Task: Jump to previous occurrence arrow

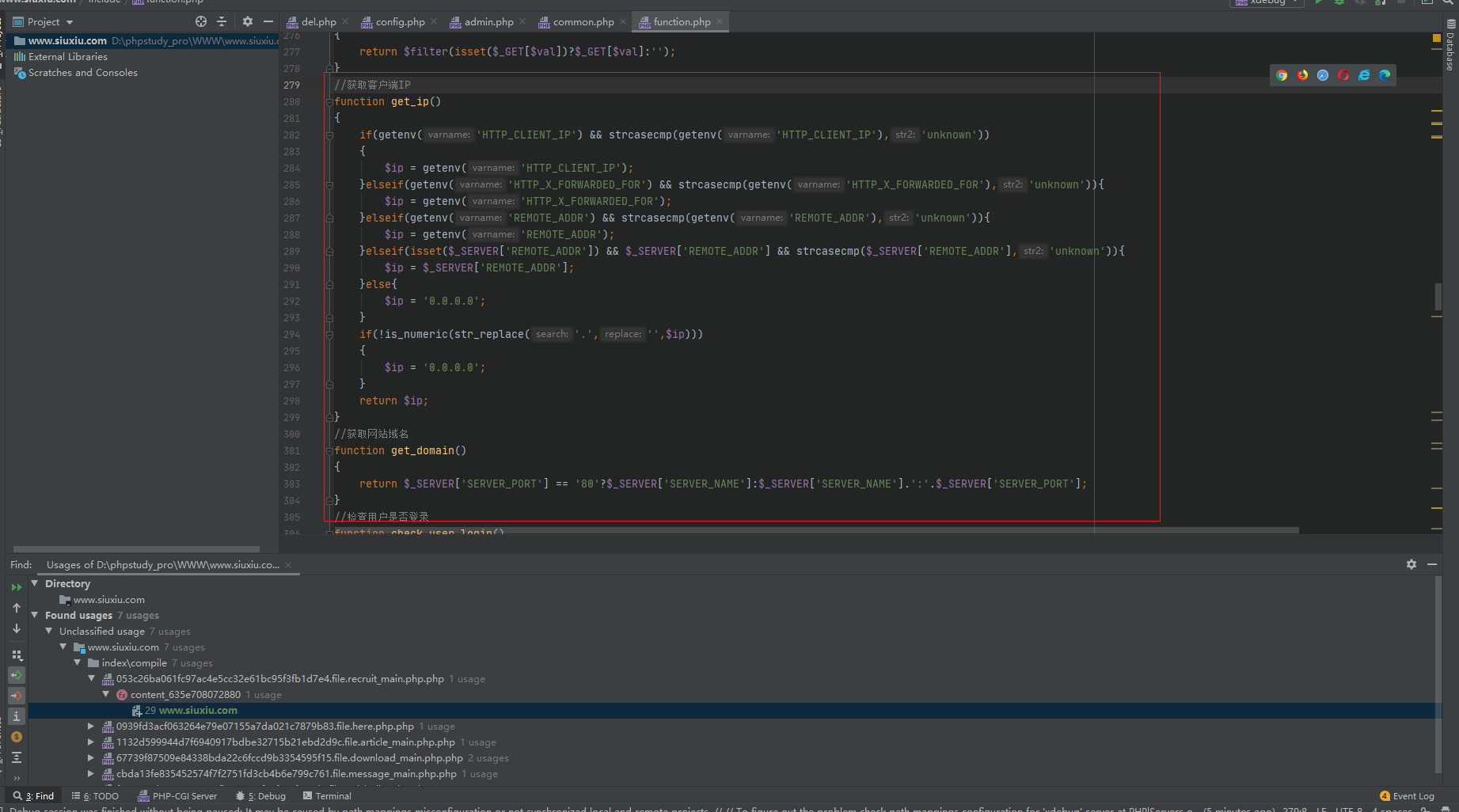Action: [x=17, y=608]
